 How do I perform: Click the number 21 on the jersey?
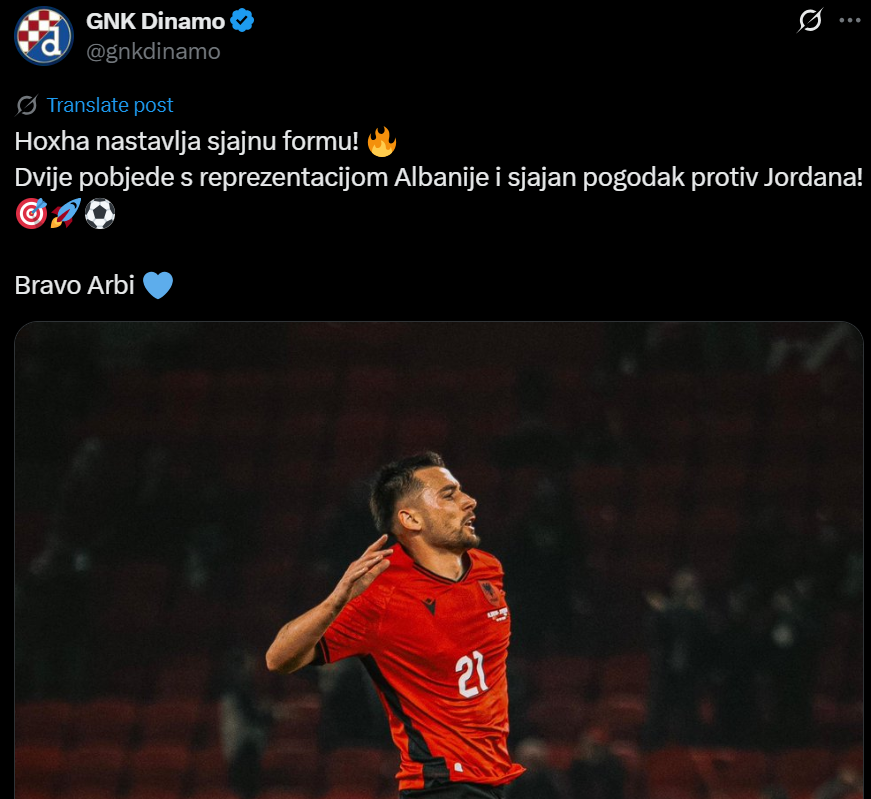pos(472,674)
